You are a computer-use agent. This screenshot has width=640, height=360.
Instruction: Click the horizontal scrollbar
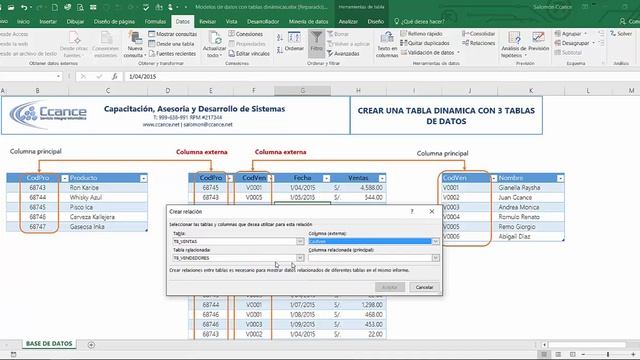(x=586, y=345)
